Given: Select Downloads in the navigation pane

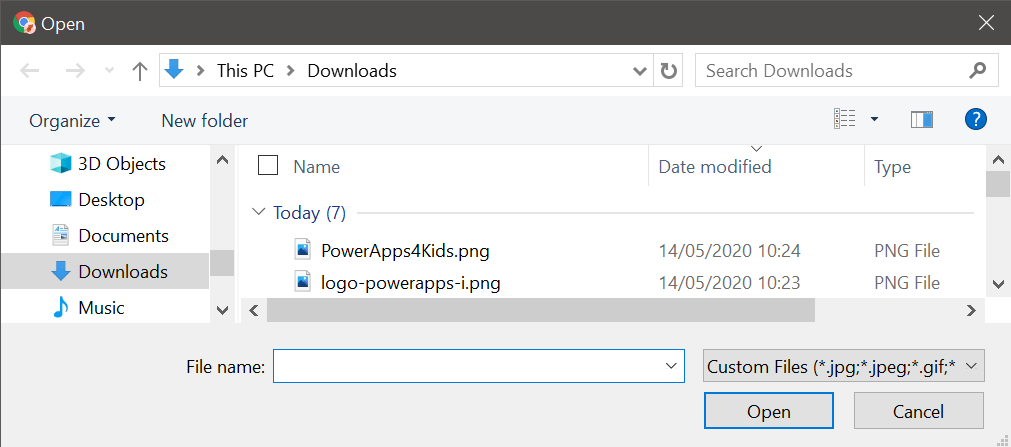Looking at the screenshot, I should [x=105, y=272].
